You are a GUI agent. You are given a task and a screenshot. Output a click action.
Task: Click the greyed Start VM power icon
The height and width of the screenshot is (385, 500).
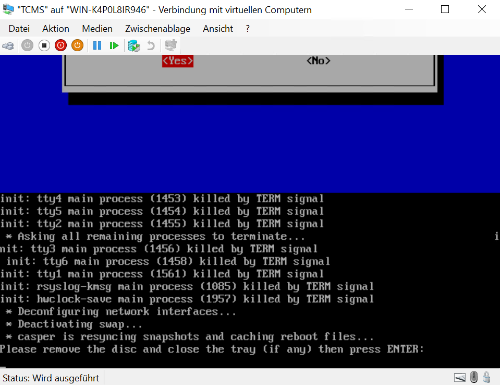click(x=27, y=45)
